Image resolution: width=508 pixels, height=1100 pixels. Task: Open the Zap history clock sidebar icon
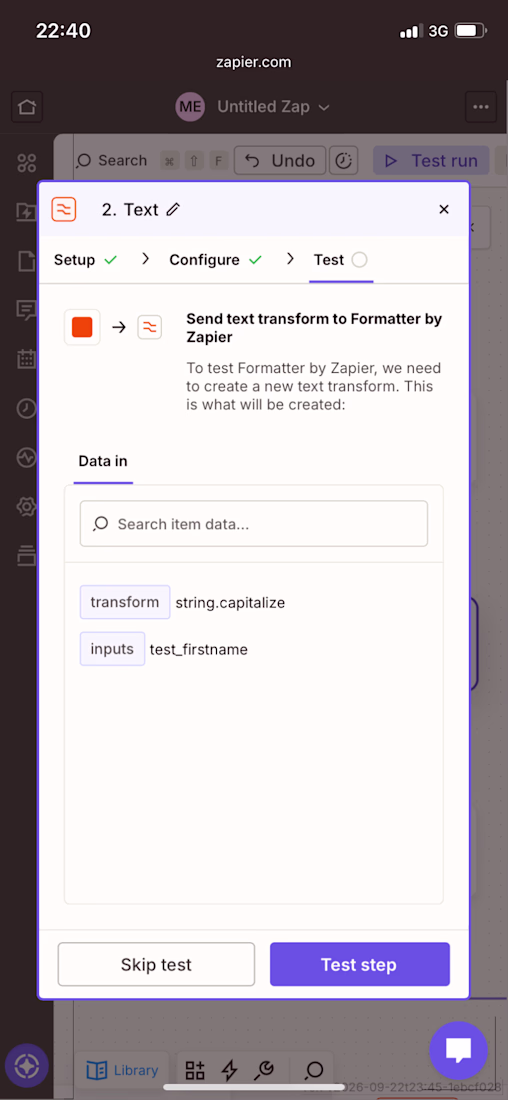pyautogui.click(x=27, y=409)
